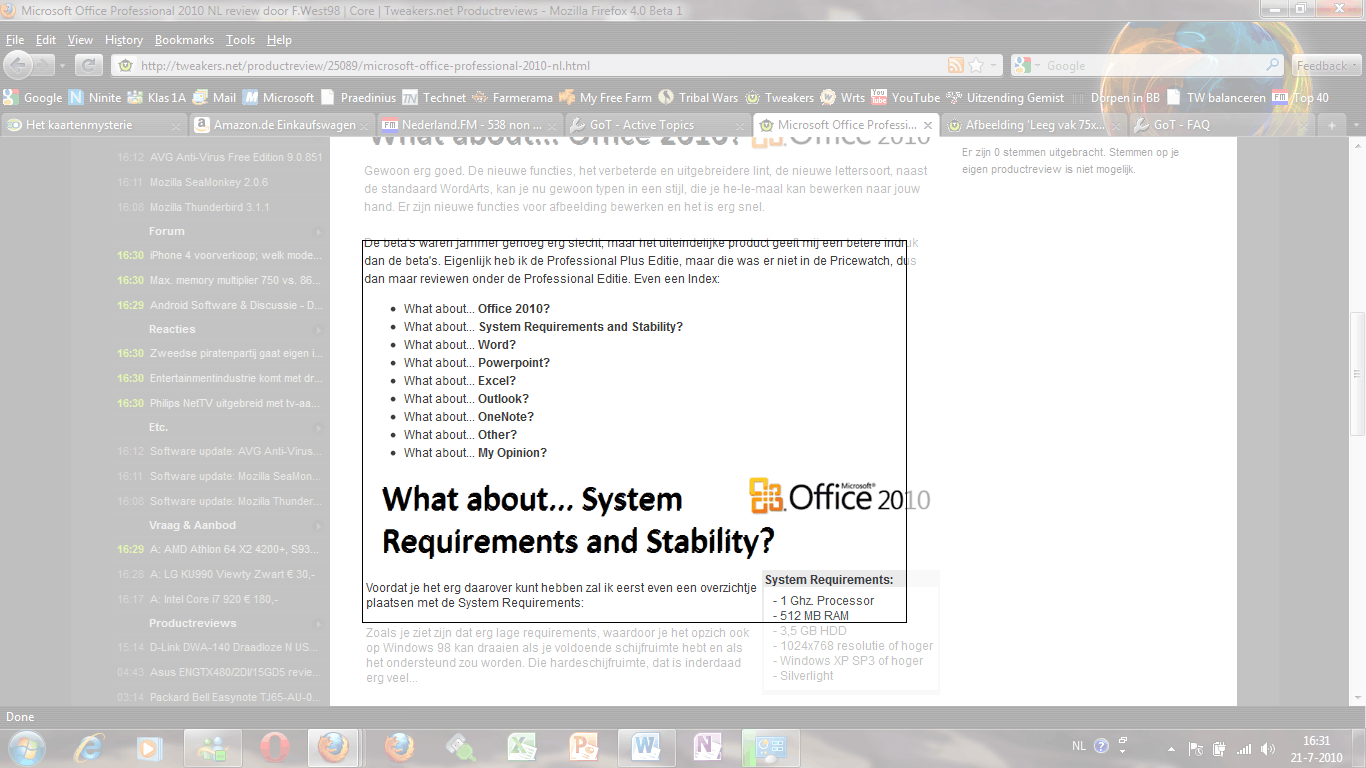Screen dimensions: 1366x768
Task: Open Windows Live Messenger on the taskbar
Action: tap(212, 748)
